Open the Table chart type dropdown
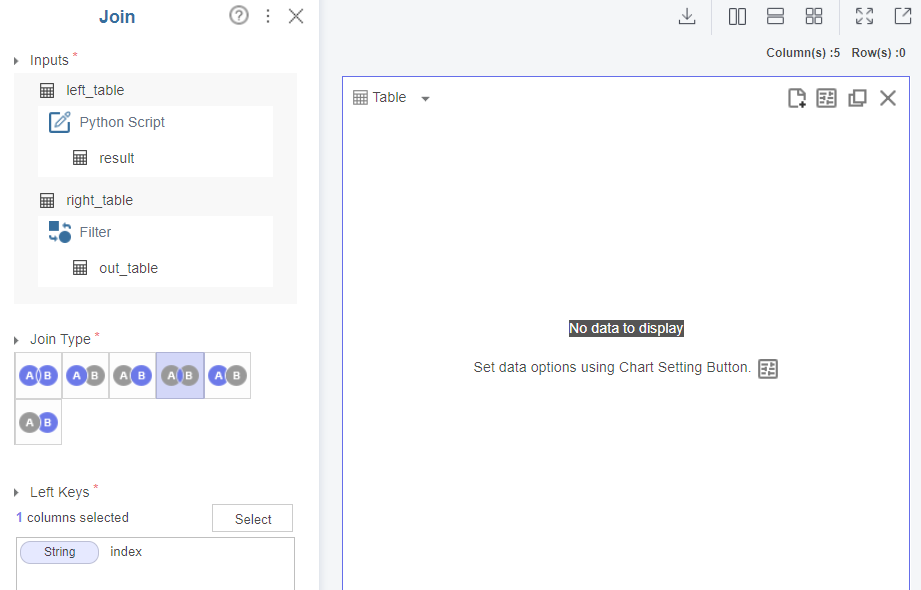 point(425,99)
